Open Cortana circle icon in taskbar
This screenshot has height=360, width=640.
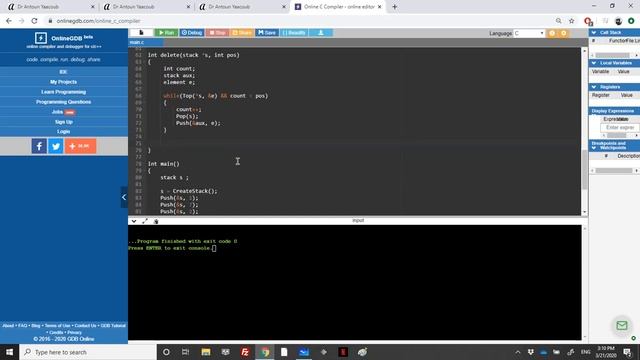pos(166,352)
